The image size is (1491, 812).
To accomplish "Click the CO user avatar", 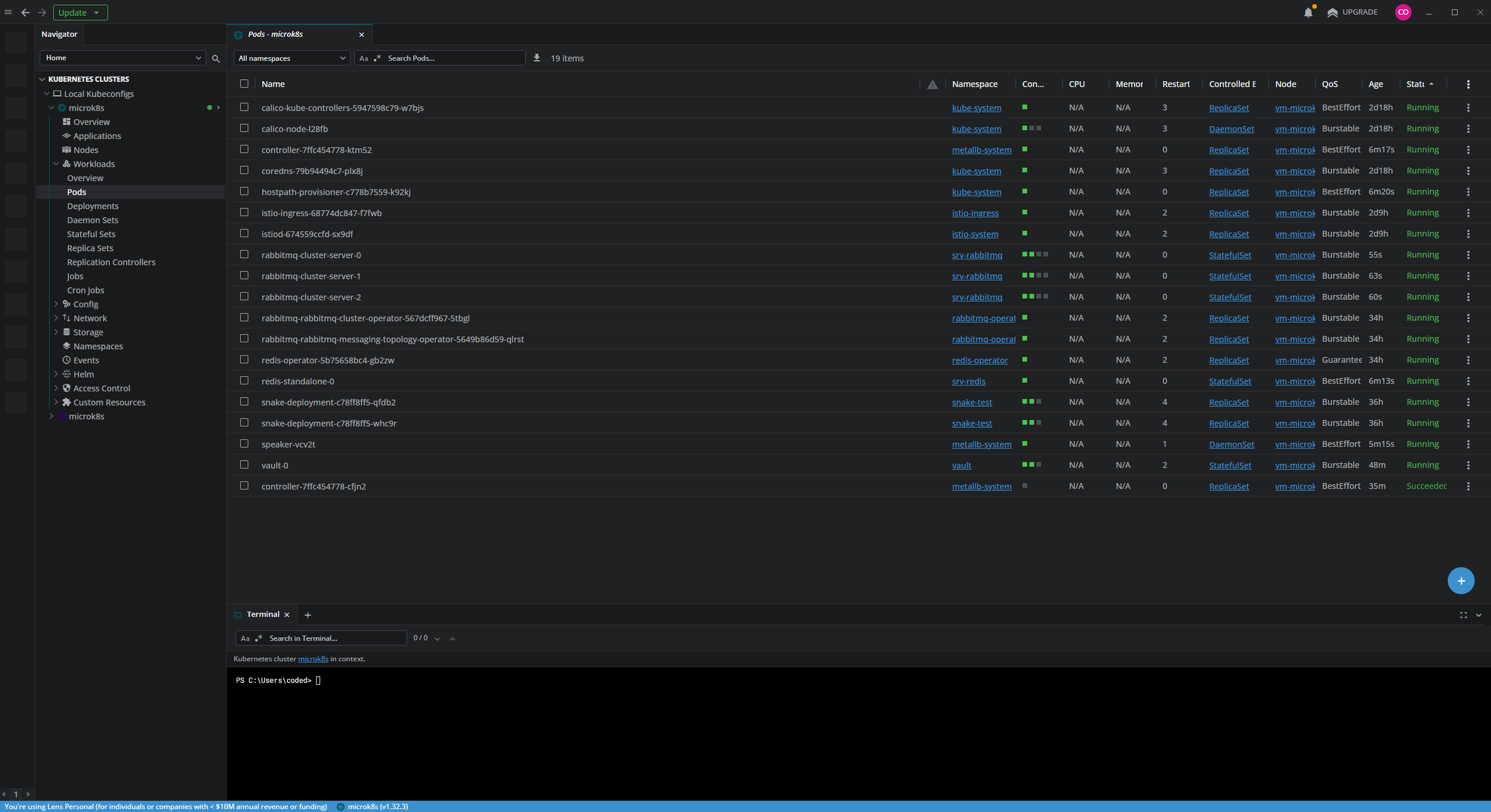I will point(1403,12).
